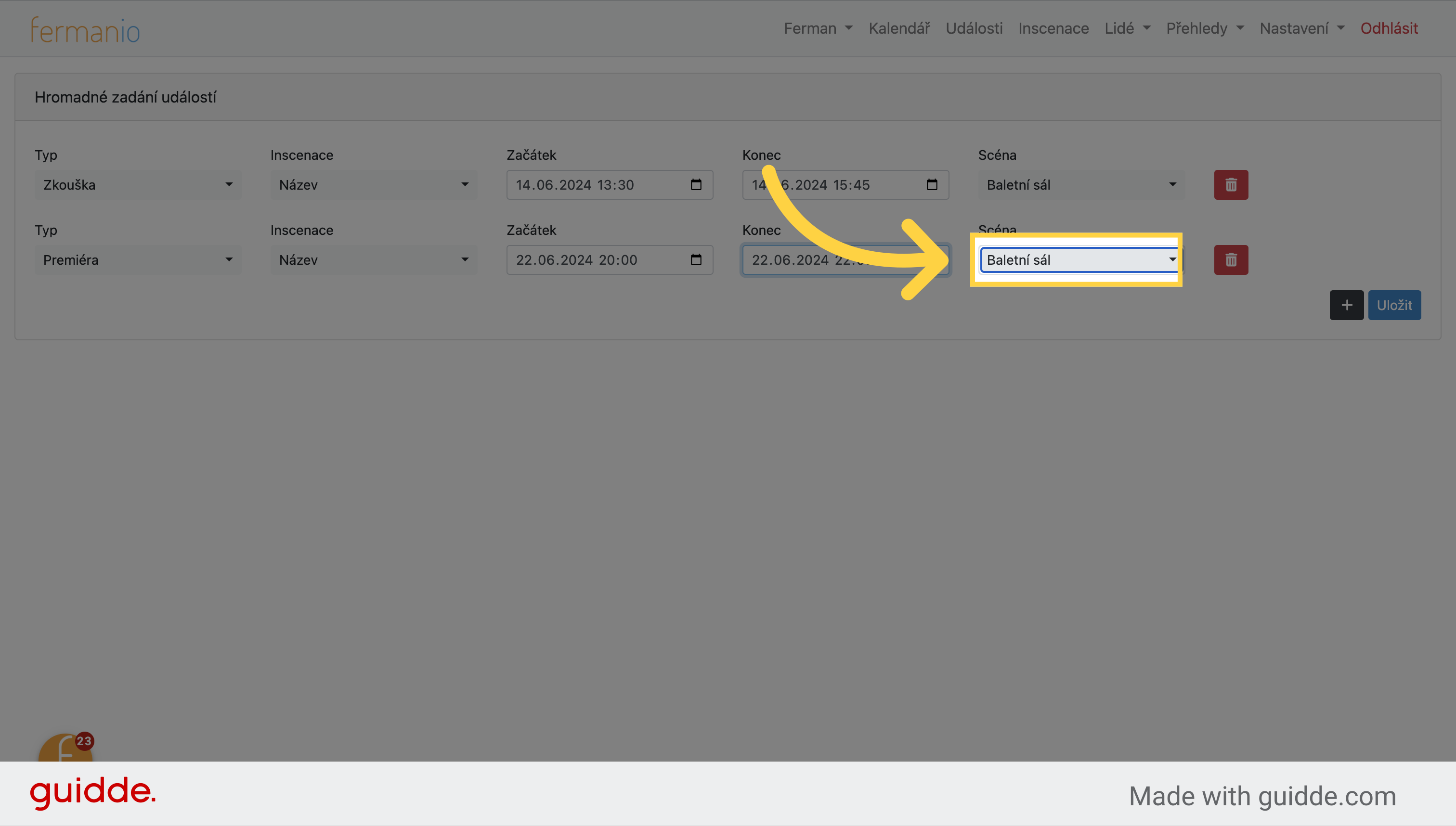Open the Typ dropdown showing Premiéra
This screenshot has width=1456, height=826.
click(138, 260)
